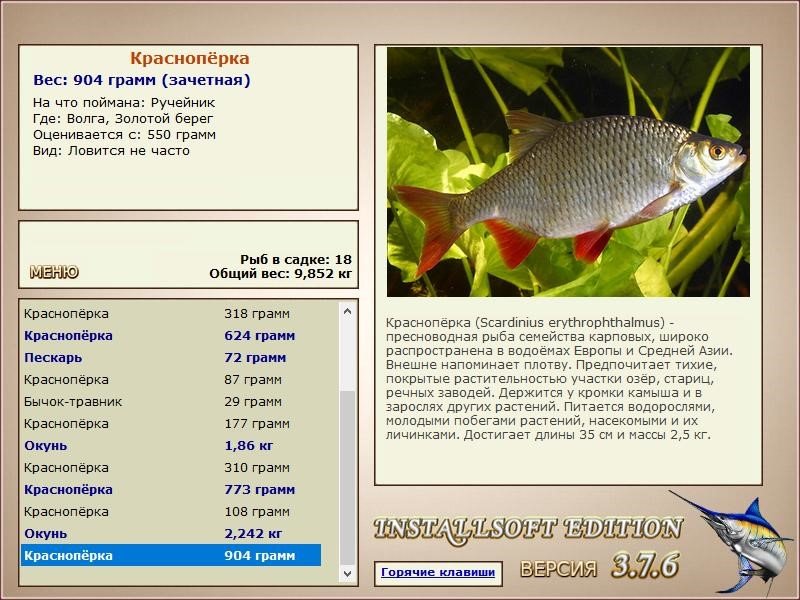This screenshot has width=800, height=600.
Task: Select the Краснопёрка 624 грамм row
Action: pyautogui.click(x=171, y=336)
